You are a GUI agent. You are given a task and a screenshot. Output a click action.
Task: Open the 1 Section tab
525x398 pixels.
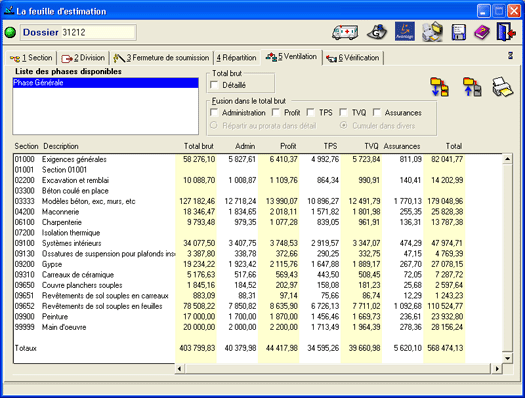[31, 58]
